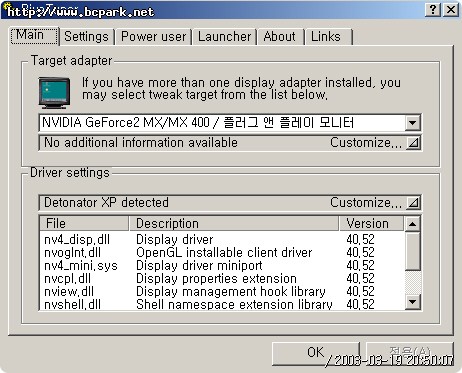Click 'Display management hook library' description

click(x=231, y=291)
